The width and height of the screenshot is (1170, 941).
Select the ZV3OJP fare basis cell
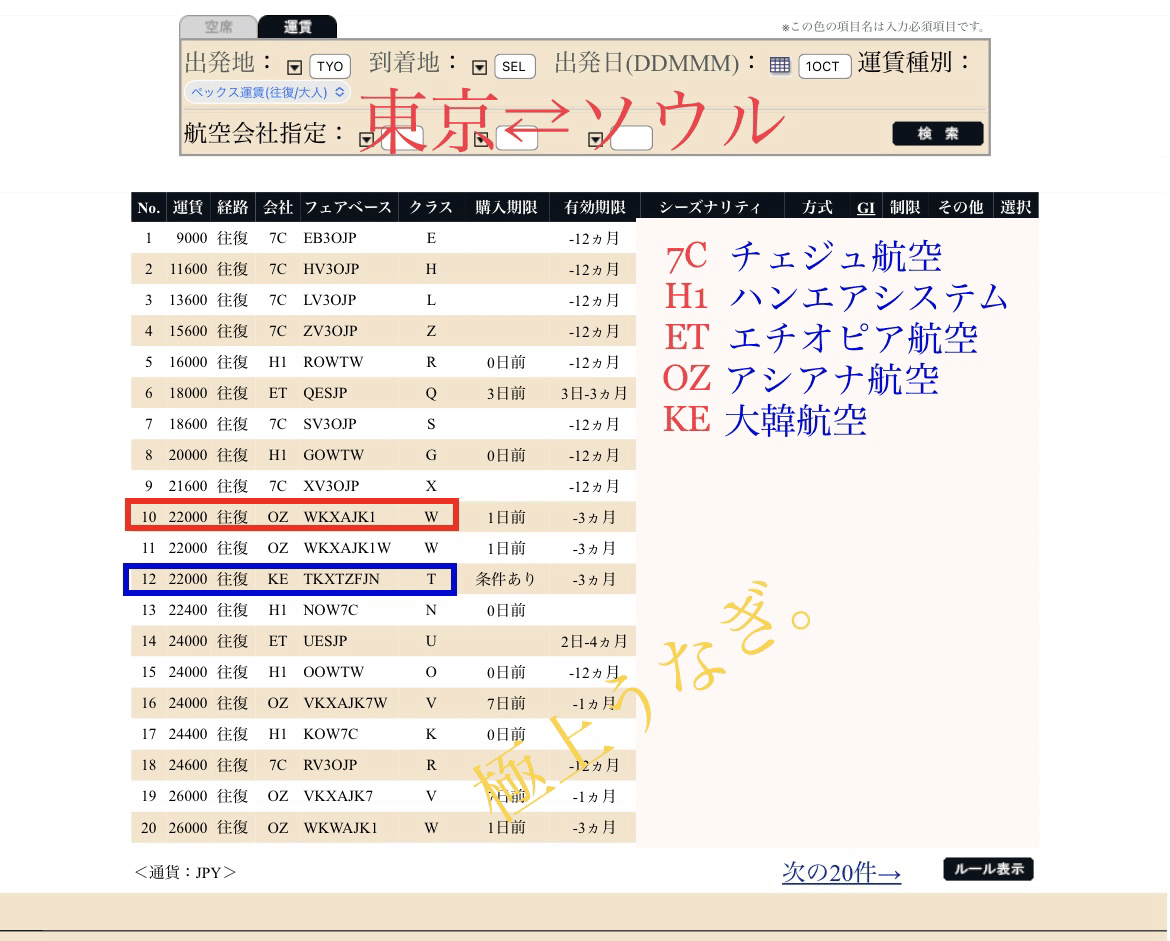click(x=331, y=331)
